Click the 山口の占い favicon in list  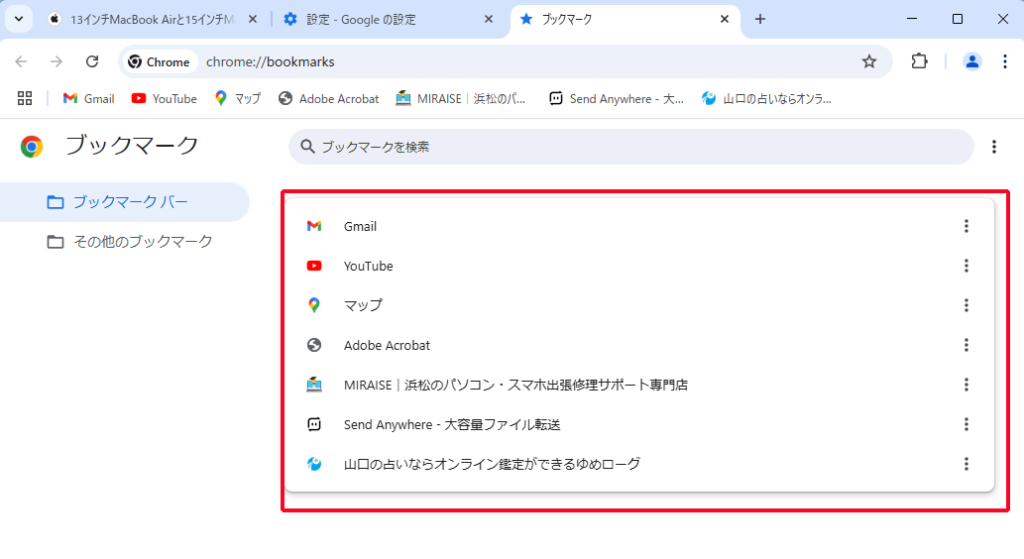pos(314,464)
